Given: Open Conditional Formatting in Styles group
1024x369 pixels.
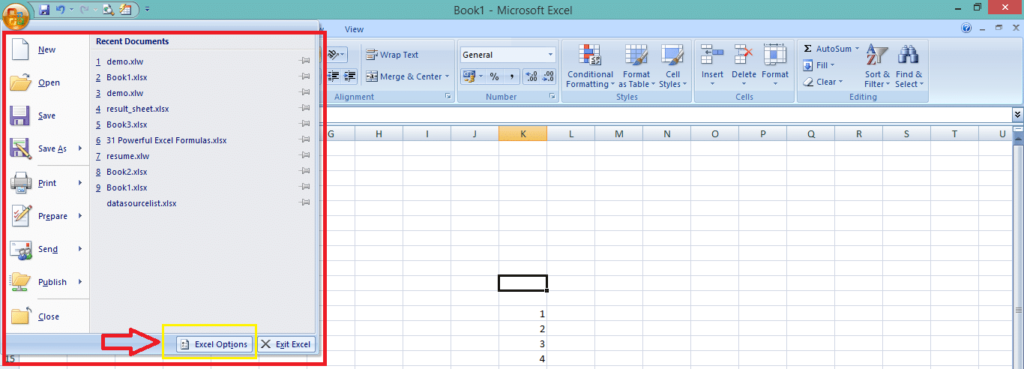Looking at the screenshot, I should tap(590, 67).
